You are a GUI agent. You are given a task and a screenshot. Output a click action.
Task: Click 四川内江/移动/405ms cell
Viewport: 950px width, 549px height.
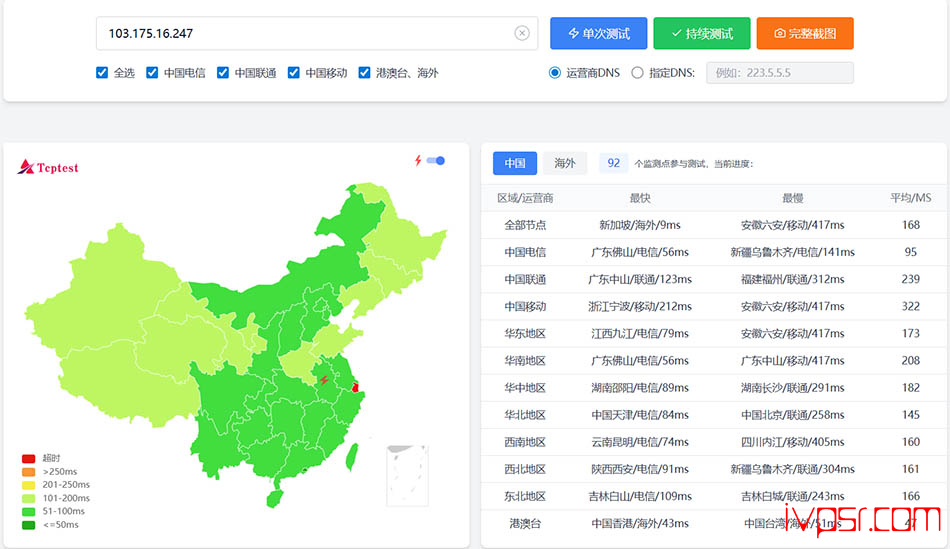pyautogui.click(x=792, y=442)
